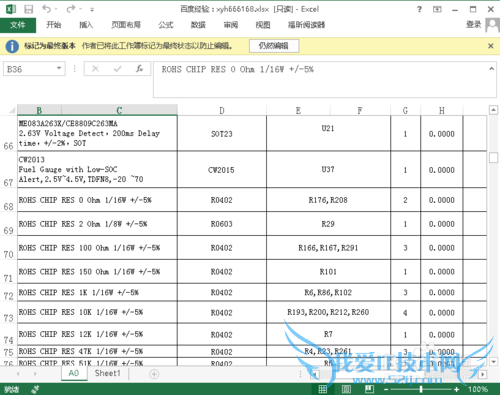Click cell ROHS CHIP RES 2 Ohm 1/8W
Image resolution: width=500 pixels, height=395 pixels.
tap(97, 224)
